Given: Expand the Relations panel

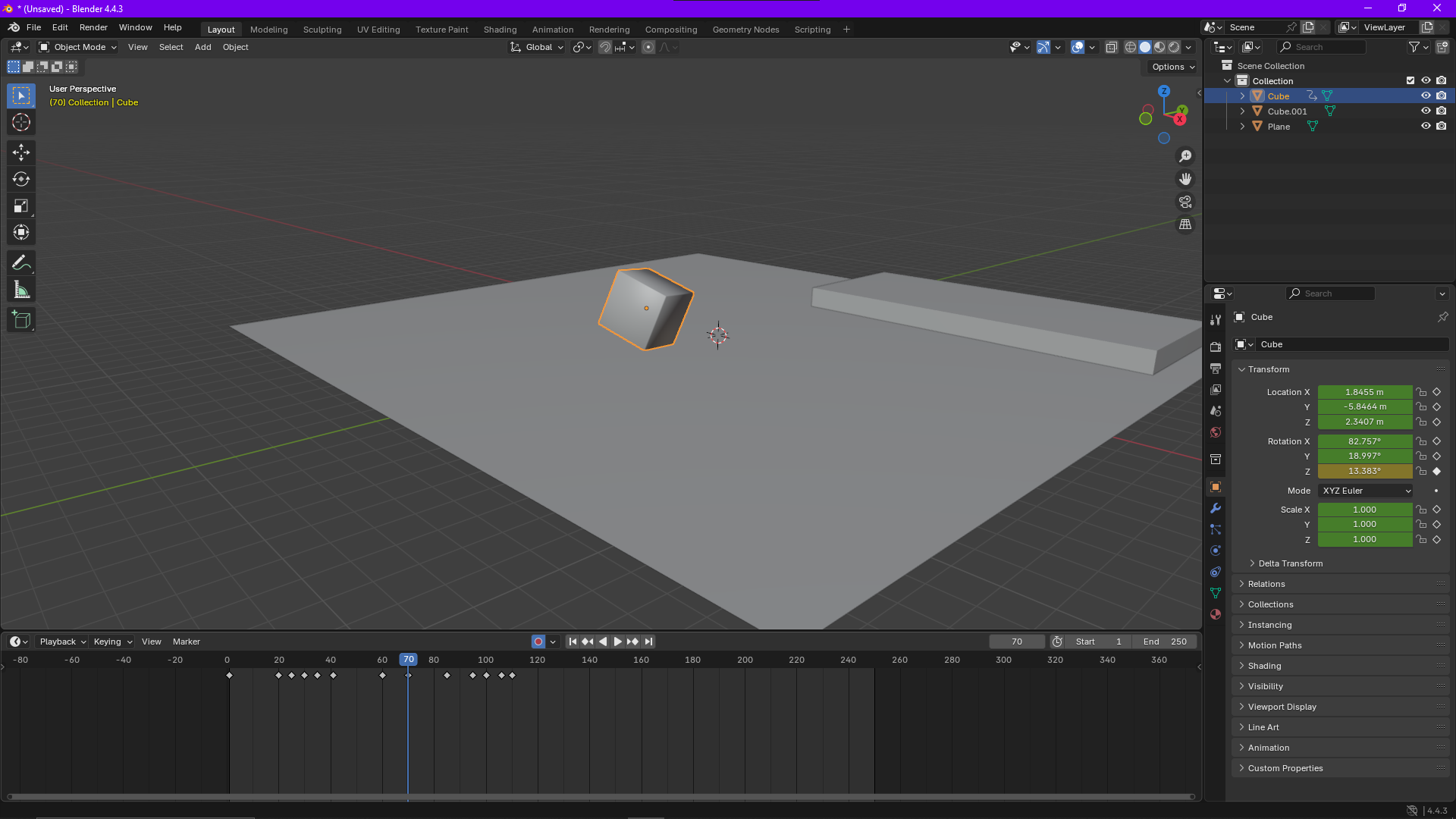Looking at the screenshot, I should pyautogui.click(x=1266, y=584).
